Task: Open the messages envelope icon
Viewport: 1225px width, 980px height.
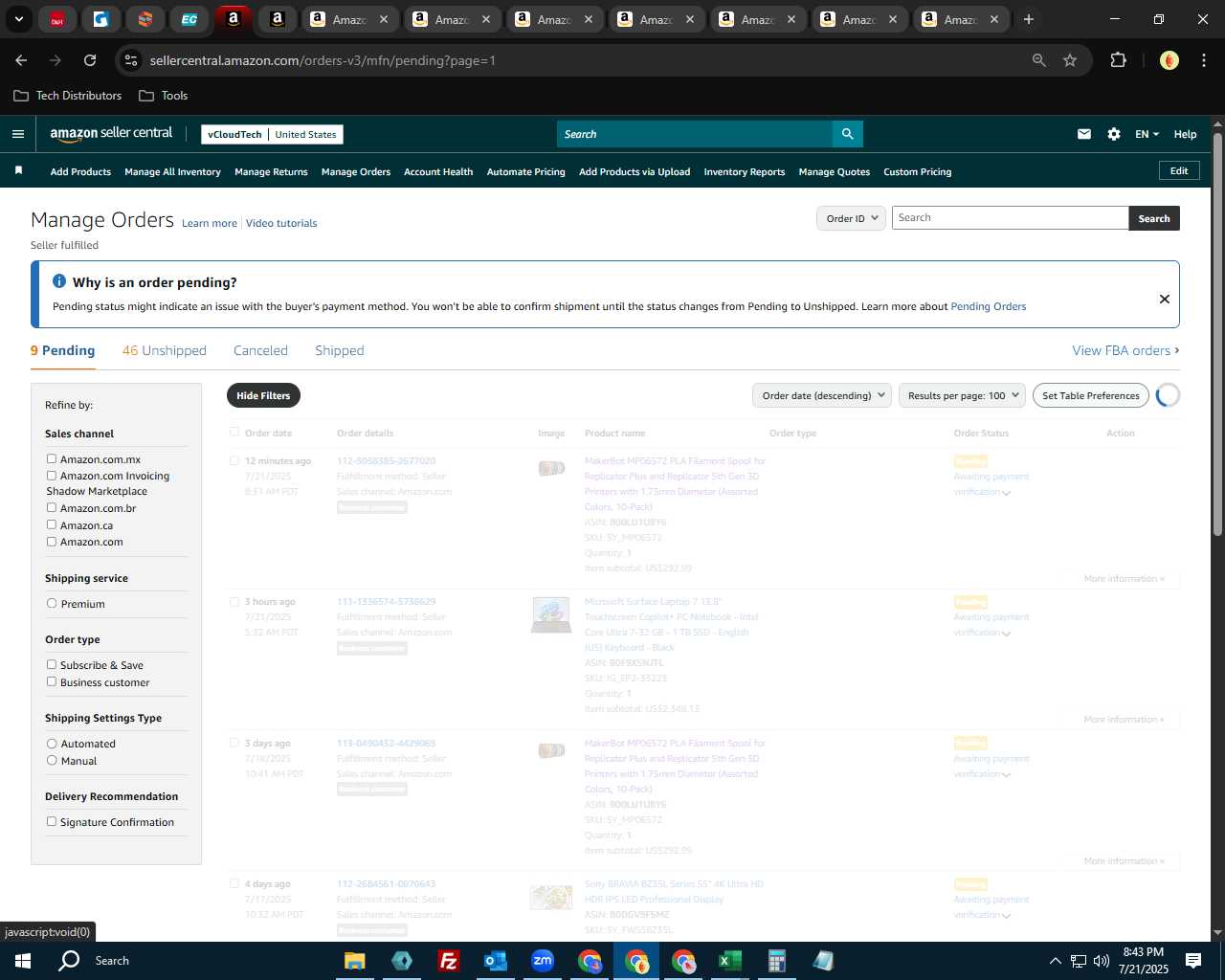Action: coord(1084,134)
